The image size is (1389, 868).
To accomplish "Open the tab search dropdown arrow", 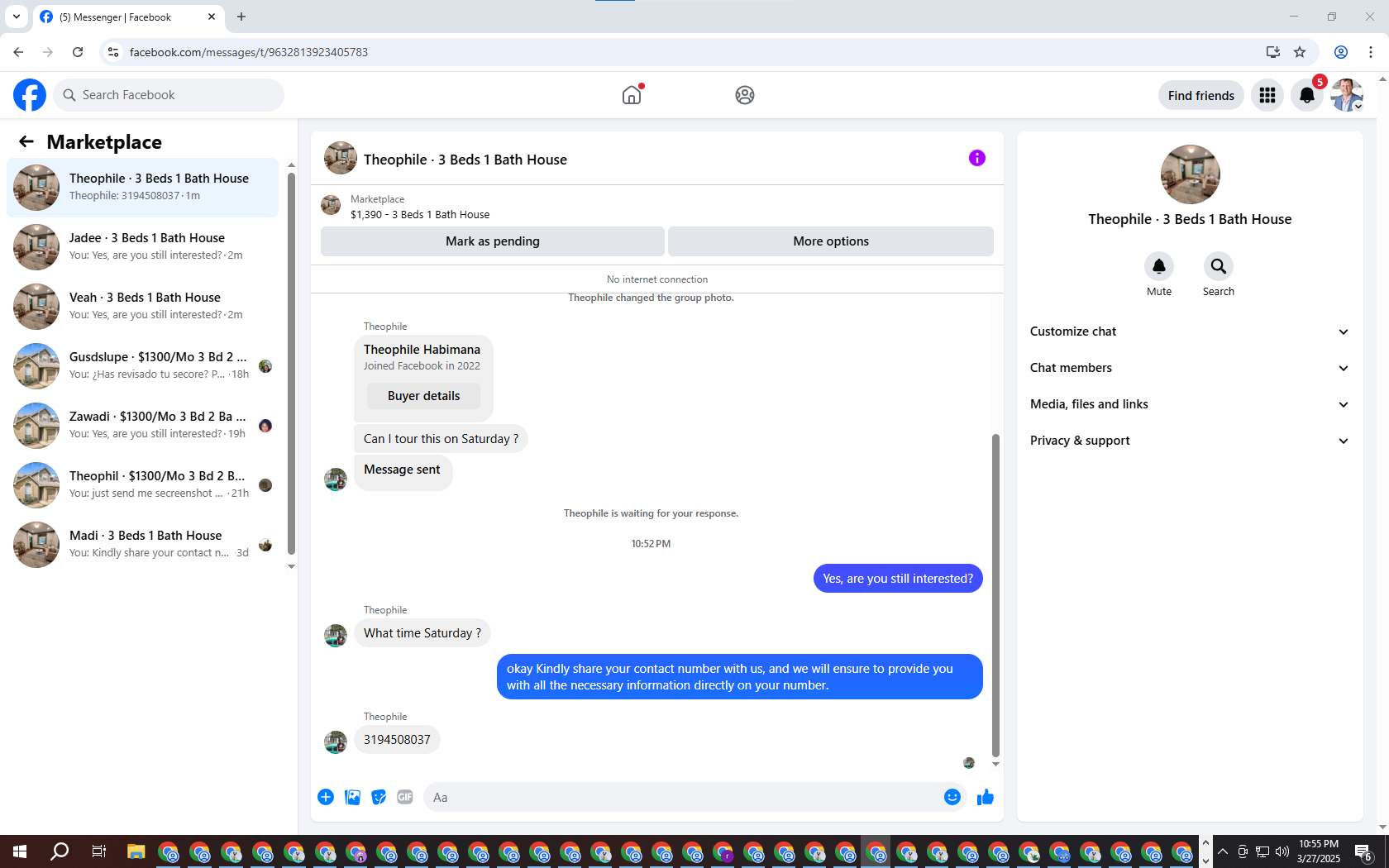I will [x=17, y=17].
